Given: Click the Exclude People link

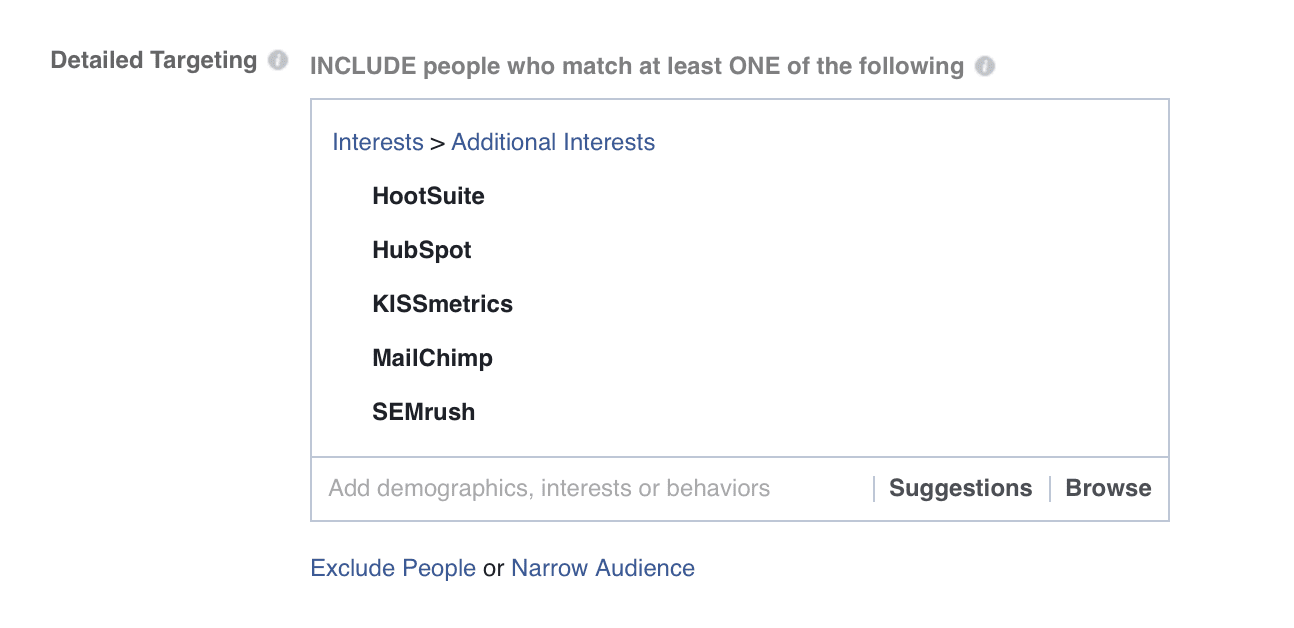Looking at the screenshot, I should [393, 569].
